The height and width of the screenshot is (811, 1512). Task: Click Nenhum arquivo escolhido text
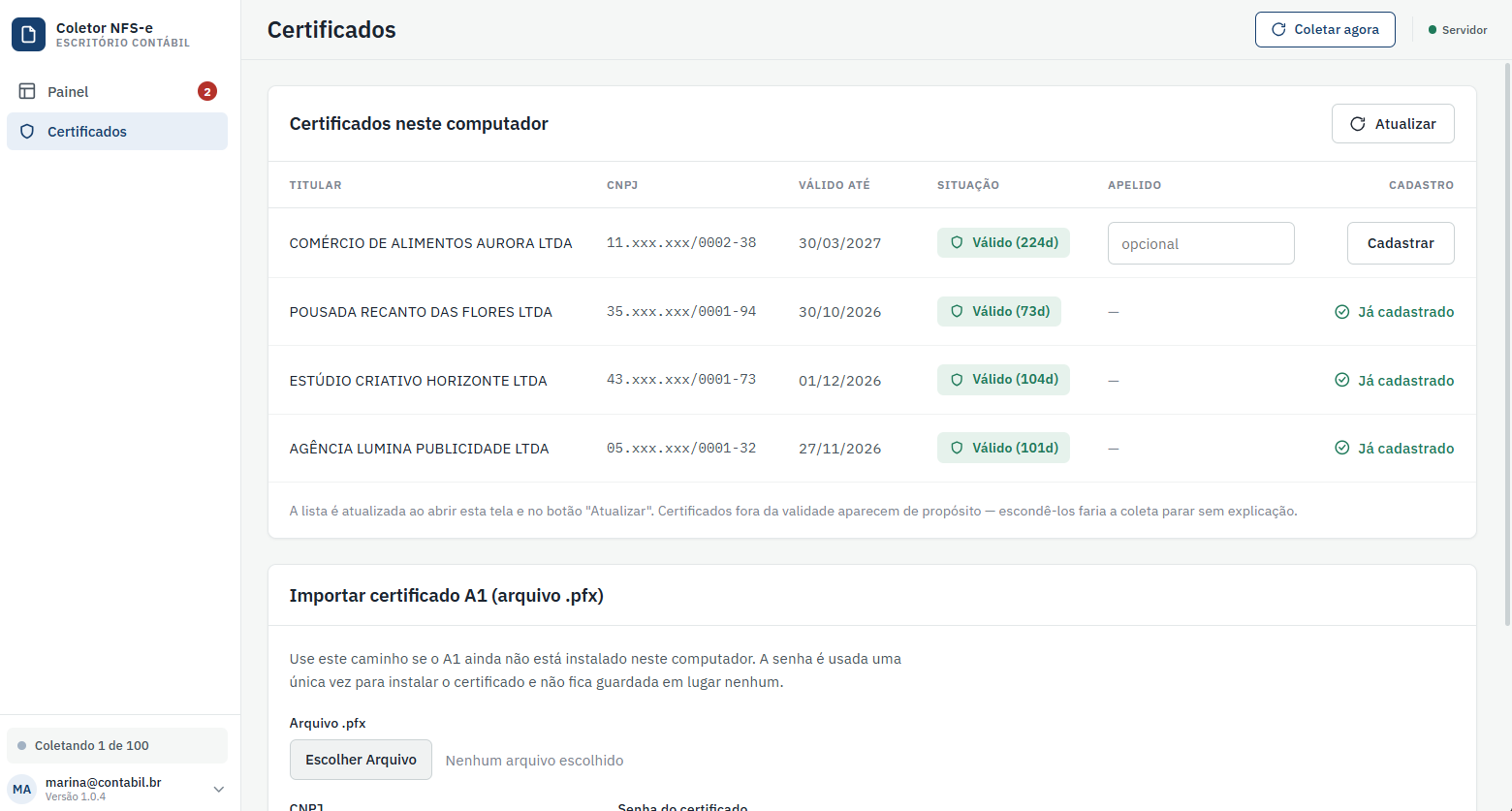click(x=534, y=761)
